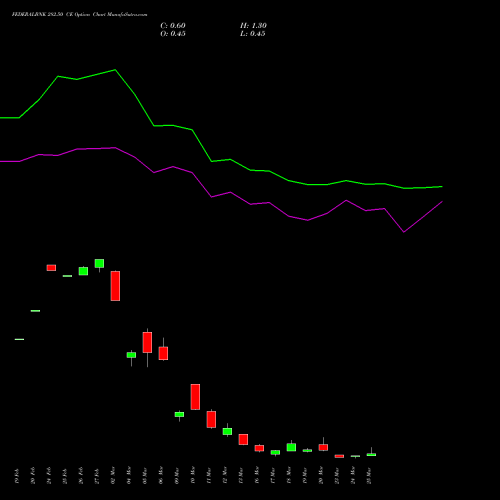Click the FEDERALBNK 282.50 CE chart title

tap(79, 15)
